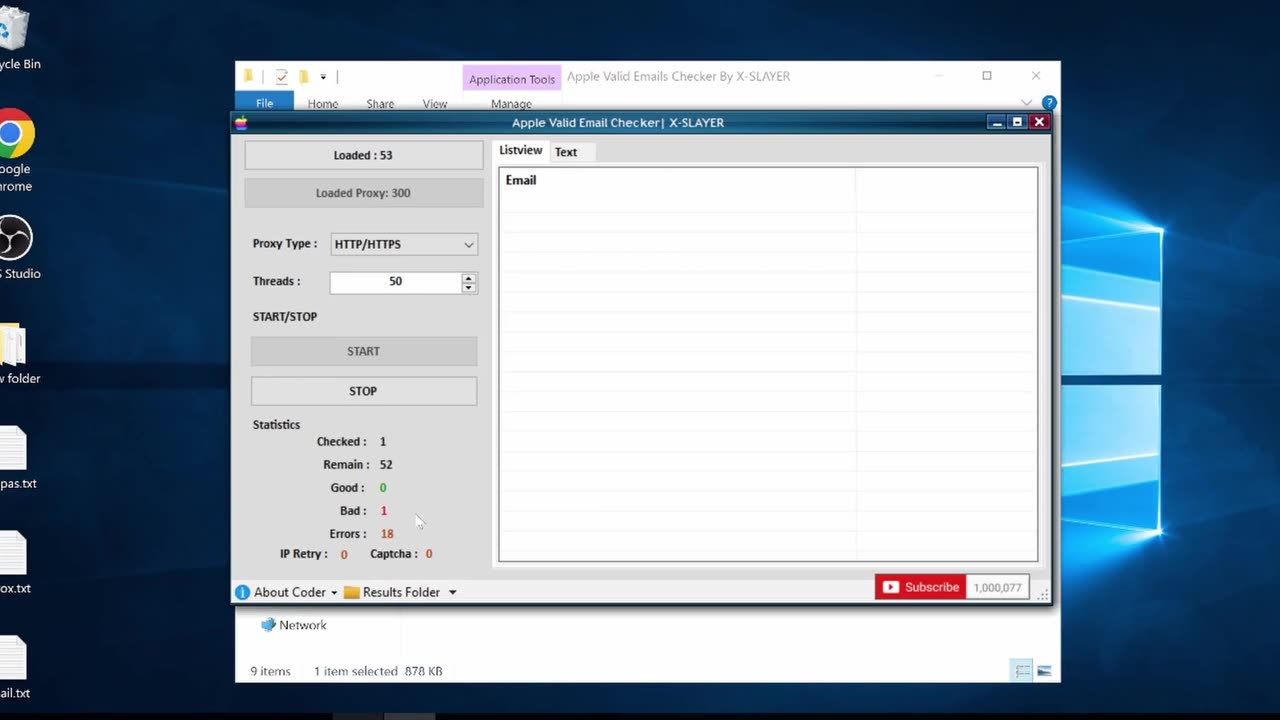Click the Loaded : 53 button
Viewport: 1280px width, 720px height.
point(364,155)
